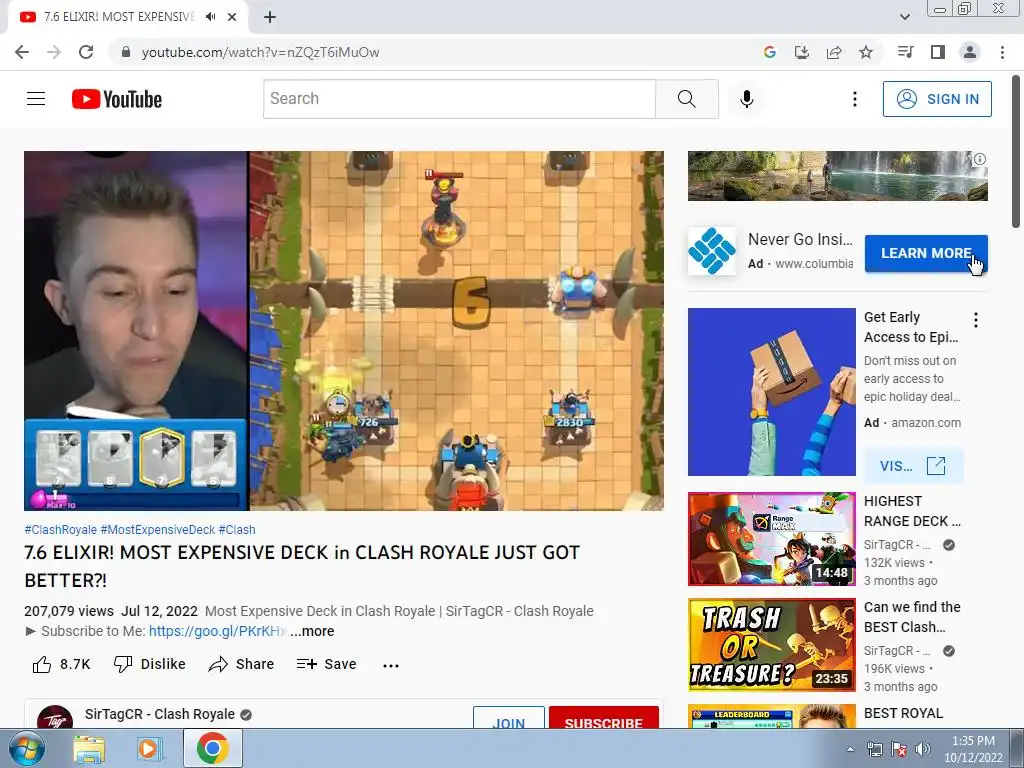Screen dimensions: 1024x768
Task: Open the media control icon in Chrome toolbar
Action: click(x=905, y=52)
